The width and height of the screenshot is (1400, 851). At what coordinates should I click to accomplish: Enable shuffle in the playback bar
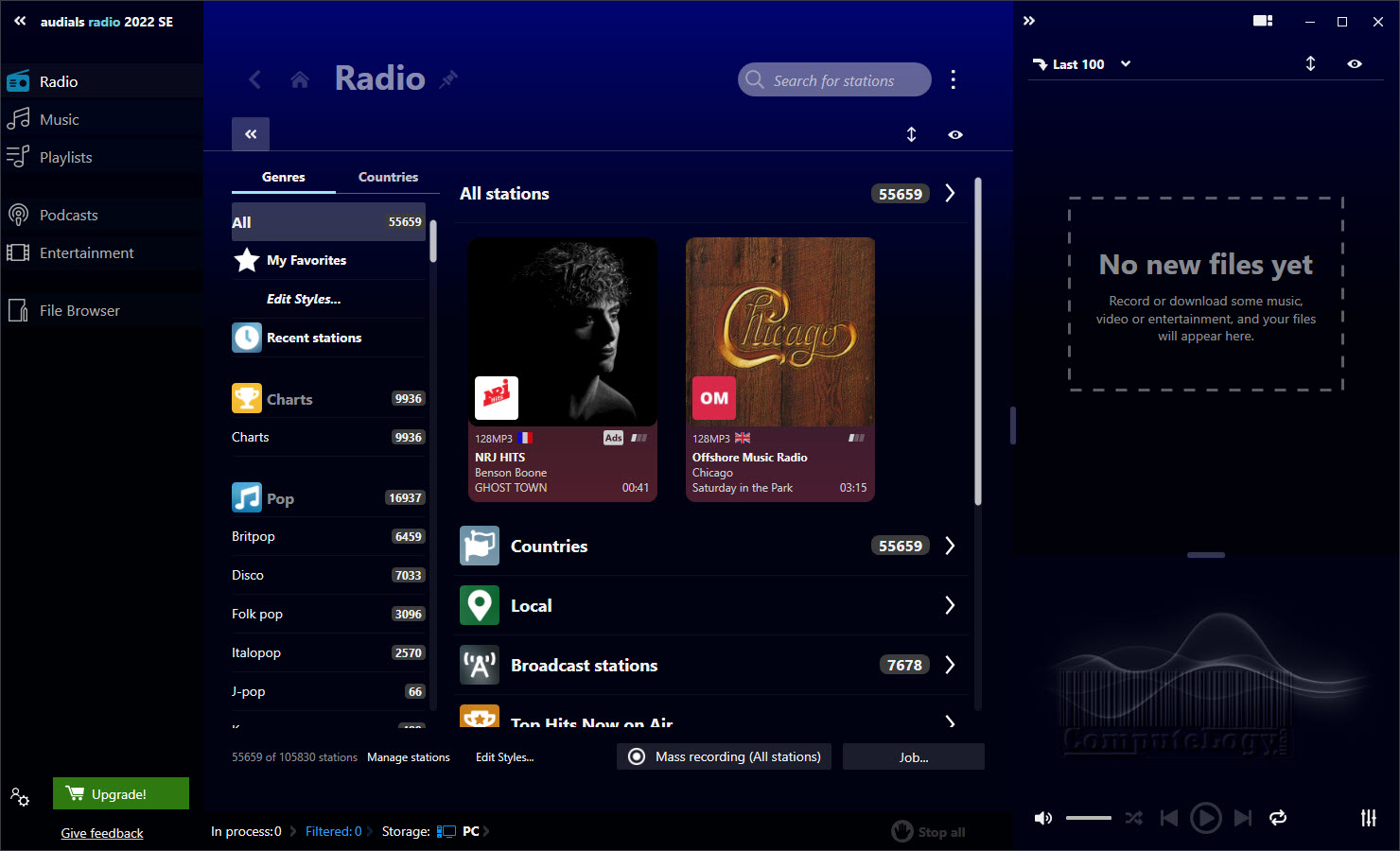1134,818
